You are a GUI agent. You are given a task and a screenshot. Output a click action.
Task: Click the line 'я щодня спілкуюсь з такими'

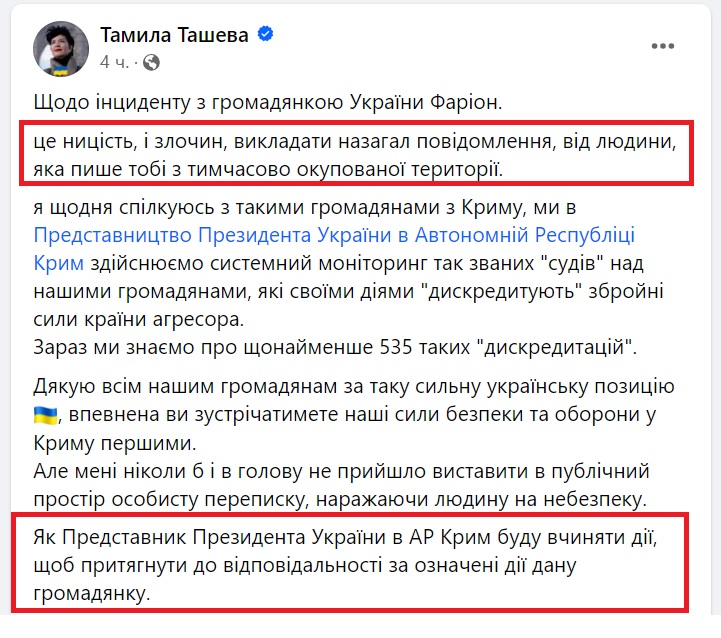point(305,207)
